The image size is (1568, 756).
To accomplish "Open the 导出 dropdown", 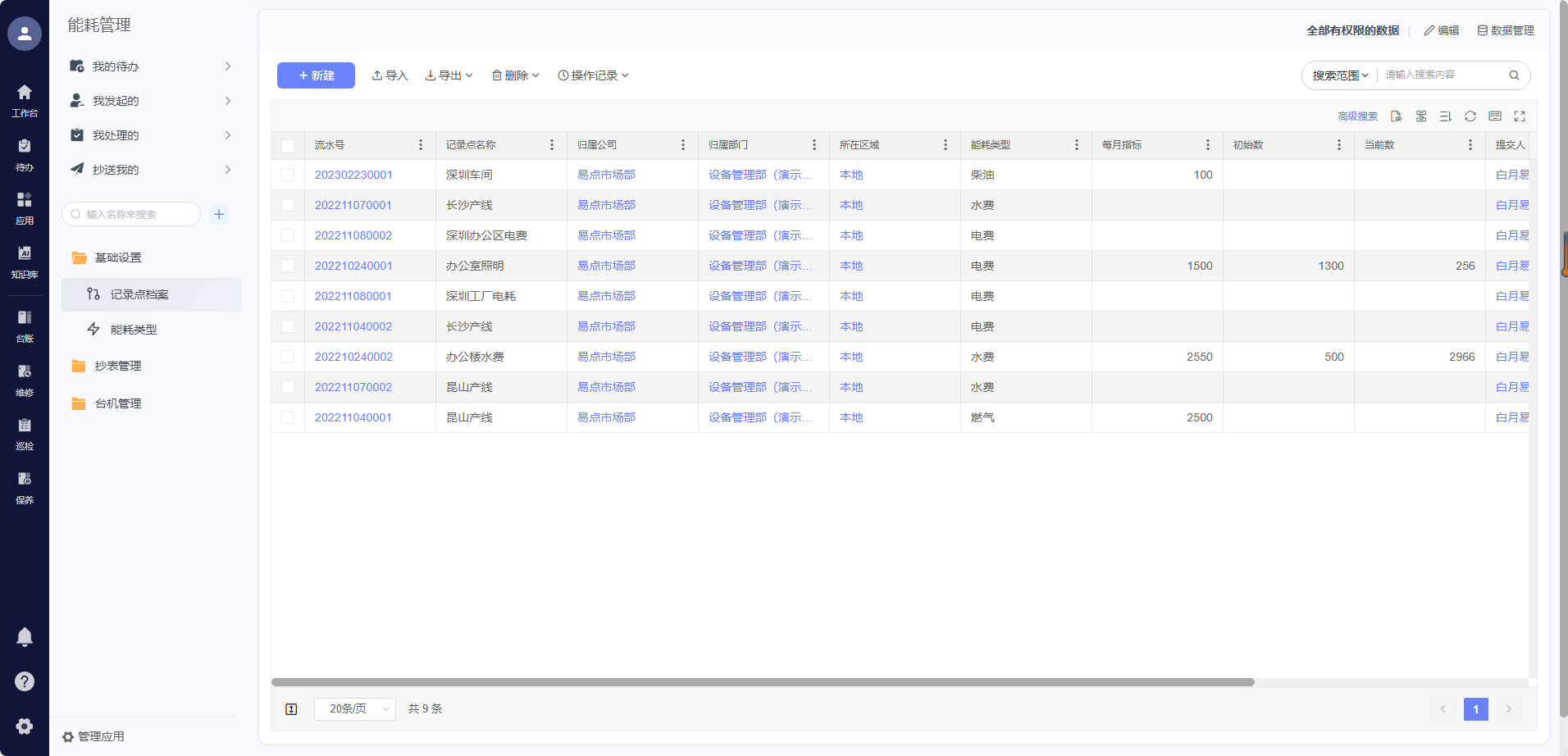I will coord(449,75).
